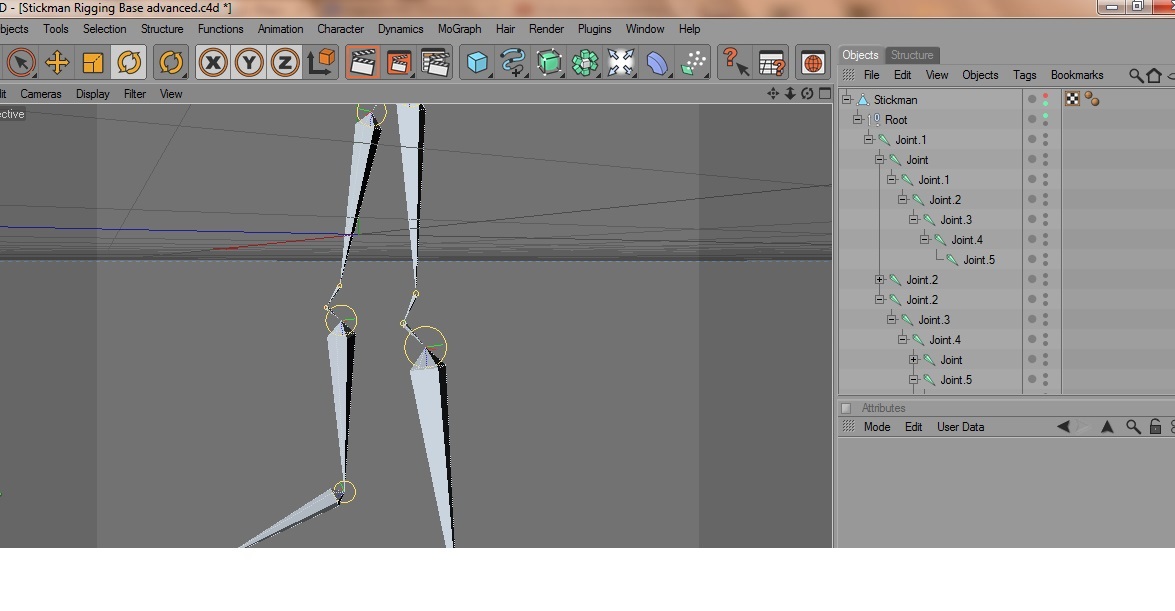Screen dimensions: 1175x611
Task: Click the recent-tool rotate icon beside X lock
Action: [171, 62]
